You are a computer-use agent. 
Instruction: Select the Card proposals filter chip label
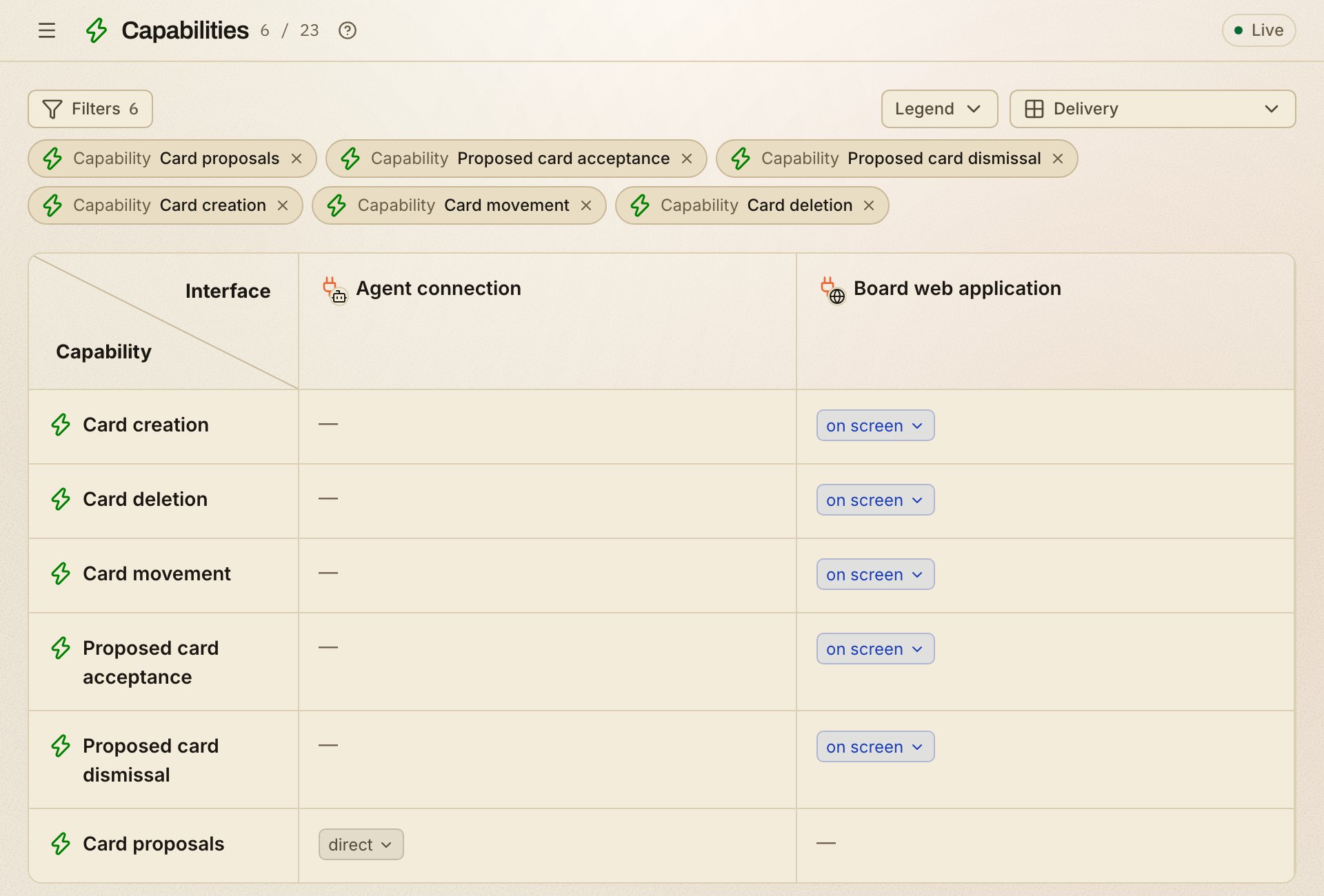pyautogui.click(x=219, y=159)
